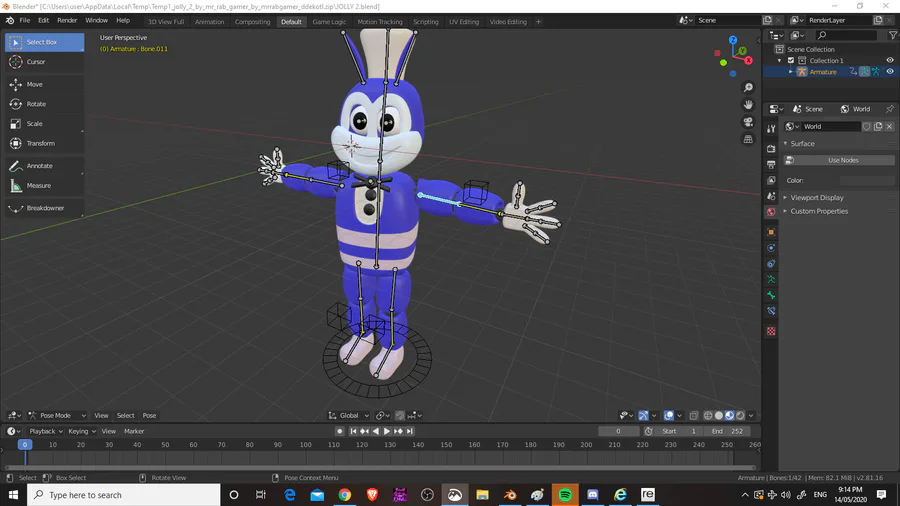The image size is (900, 506).
Task: Switch perspective/orthographic grid icon
Action: pyautogui.click(x=748, y=139)
